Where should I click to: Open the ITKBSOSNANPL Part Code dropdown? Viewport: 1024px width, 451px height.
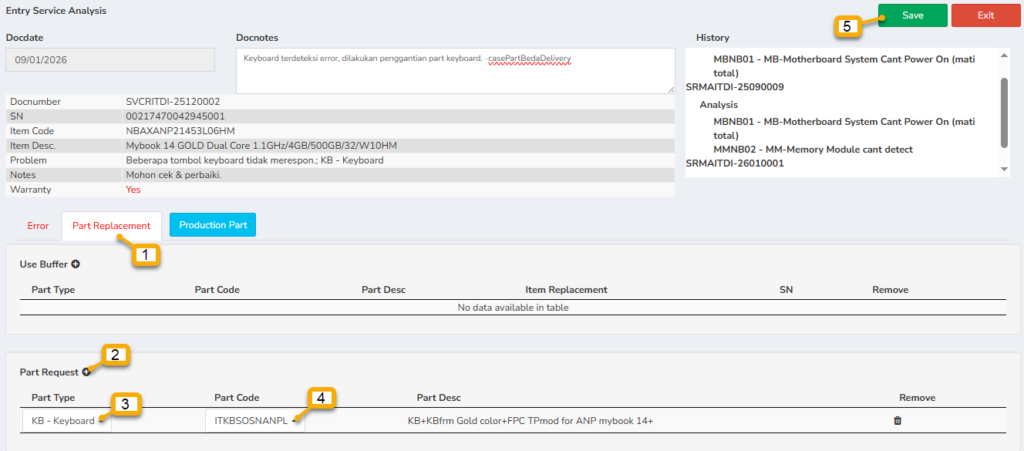pos(255,421)
